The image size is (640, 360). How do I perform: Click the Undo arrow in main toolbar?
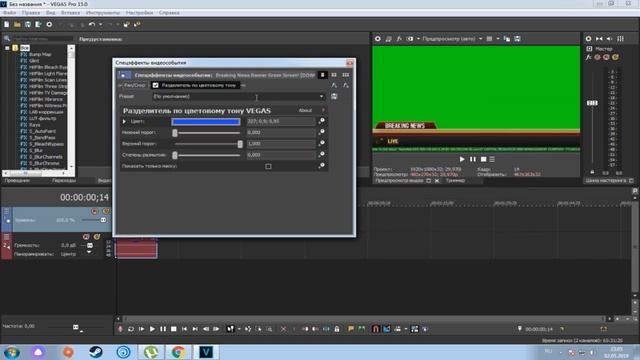tap(91, 24)
